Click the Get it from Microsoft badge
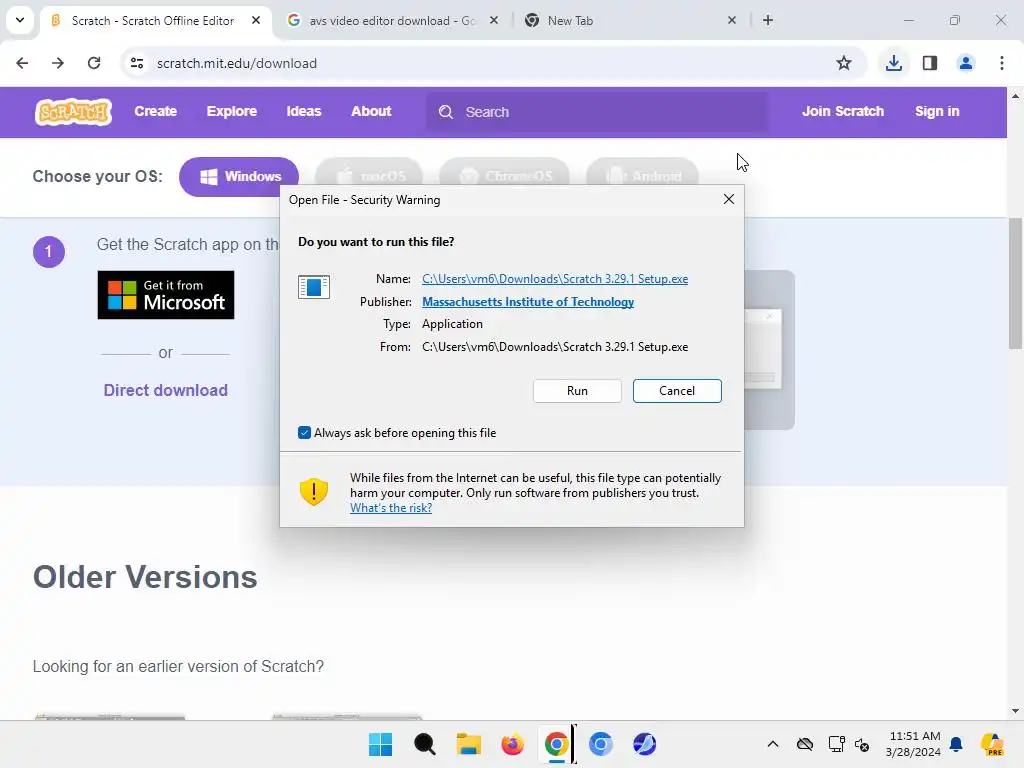The width and height of the screenshot is (1024, 768). point(166,295)
